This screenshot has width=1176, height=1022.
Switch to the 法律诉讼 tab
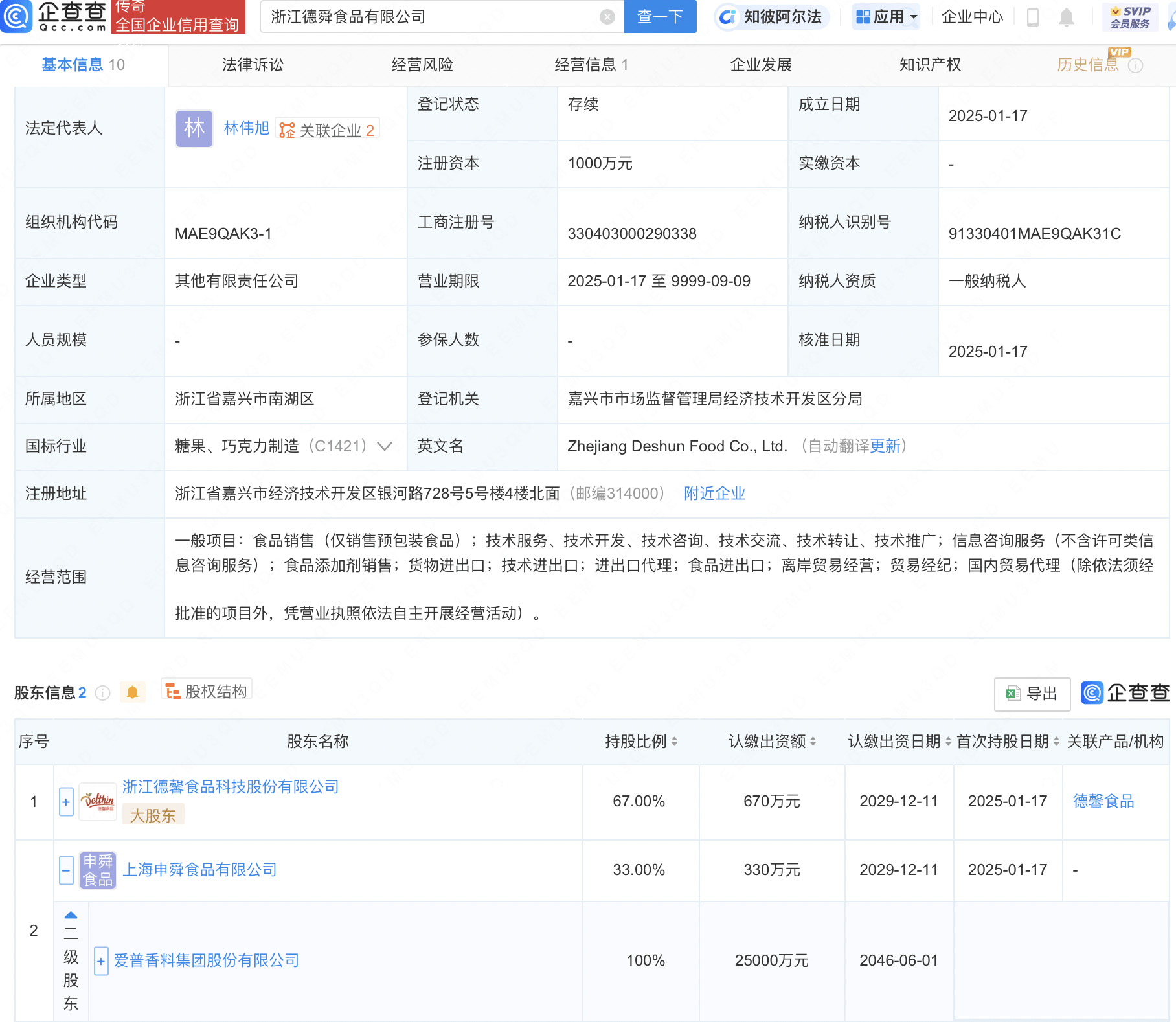point(253,65)
